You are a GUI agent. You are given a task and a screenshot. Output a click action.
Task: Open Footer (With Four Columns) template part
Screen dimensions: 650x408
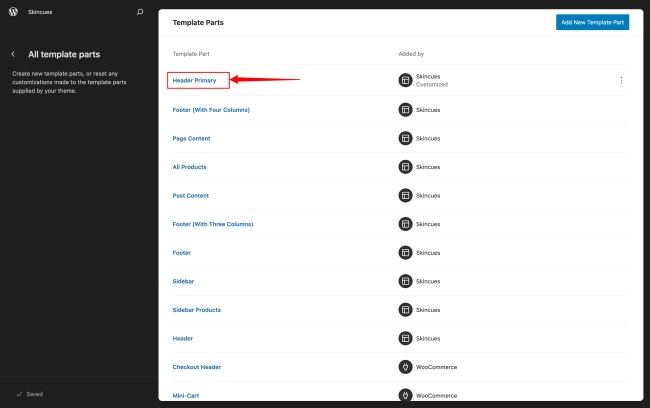point(210,109)
